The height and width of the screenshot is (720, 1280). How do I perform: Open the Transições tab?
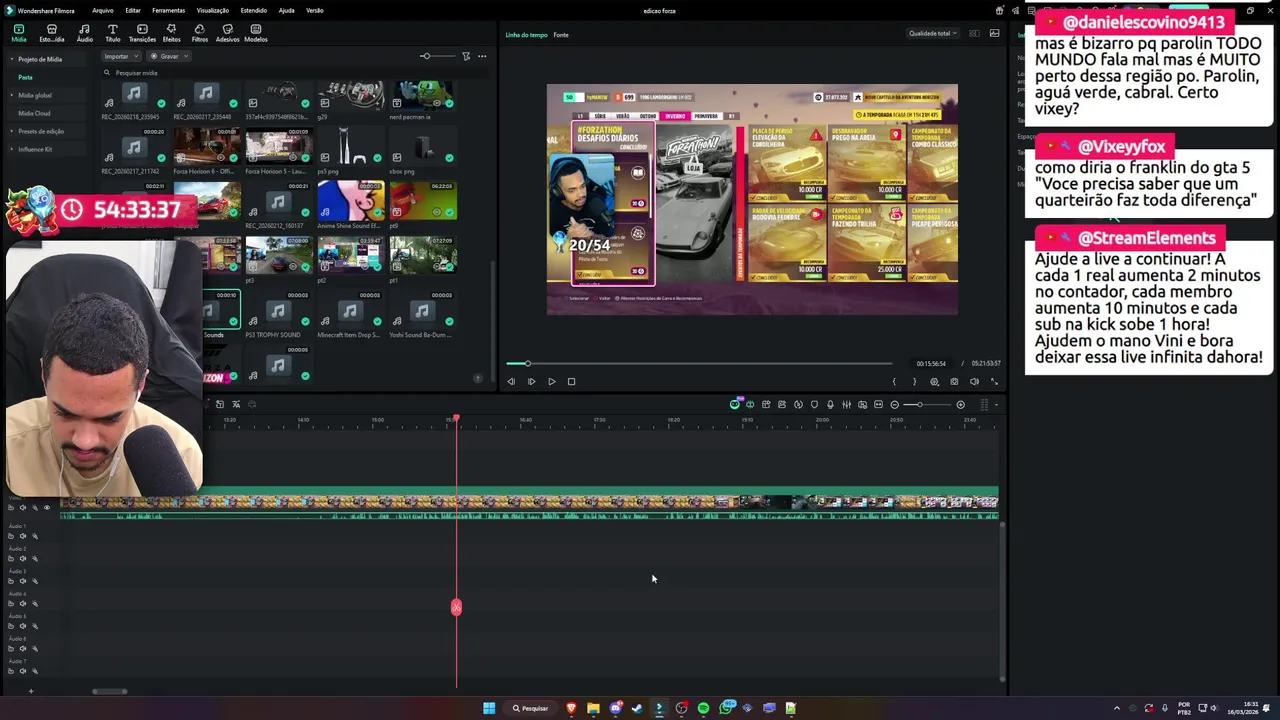click(x=142, y=34)
